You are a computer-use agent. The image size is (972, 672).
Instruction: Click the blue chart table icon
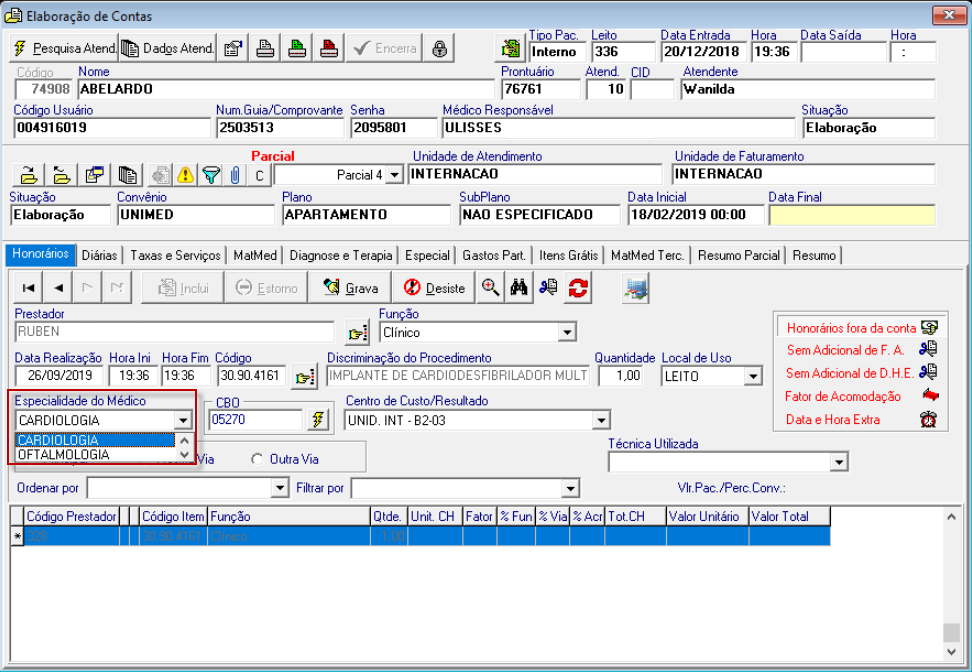(636, 289)
